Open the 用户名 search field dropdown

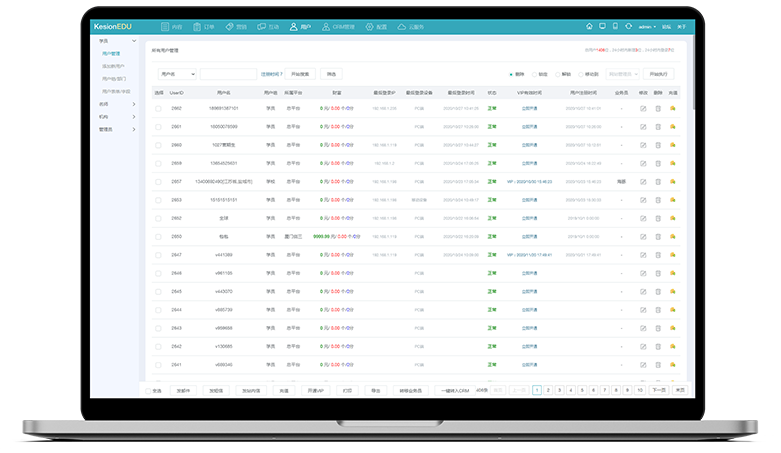coord(177,74)
